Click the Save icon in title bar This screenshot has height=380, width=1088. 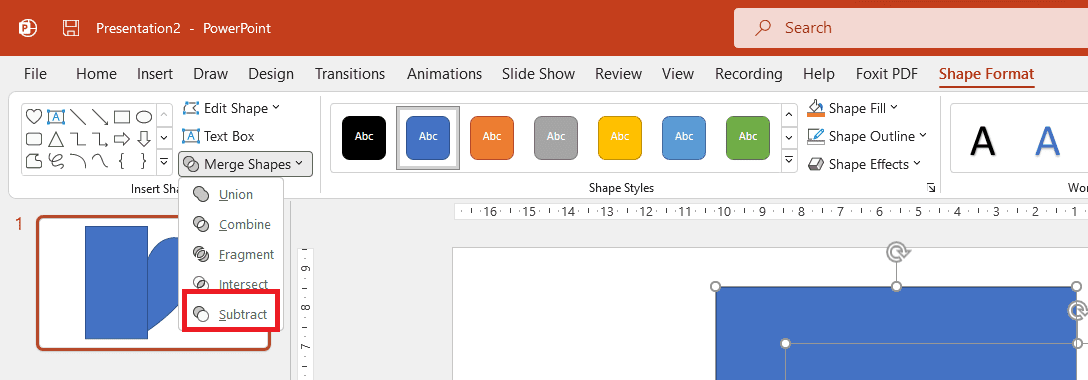70,28
